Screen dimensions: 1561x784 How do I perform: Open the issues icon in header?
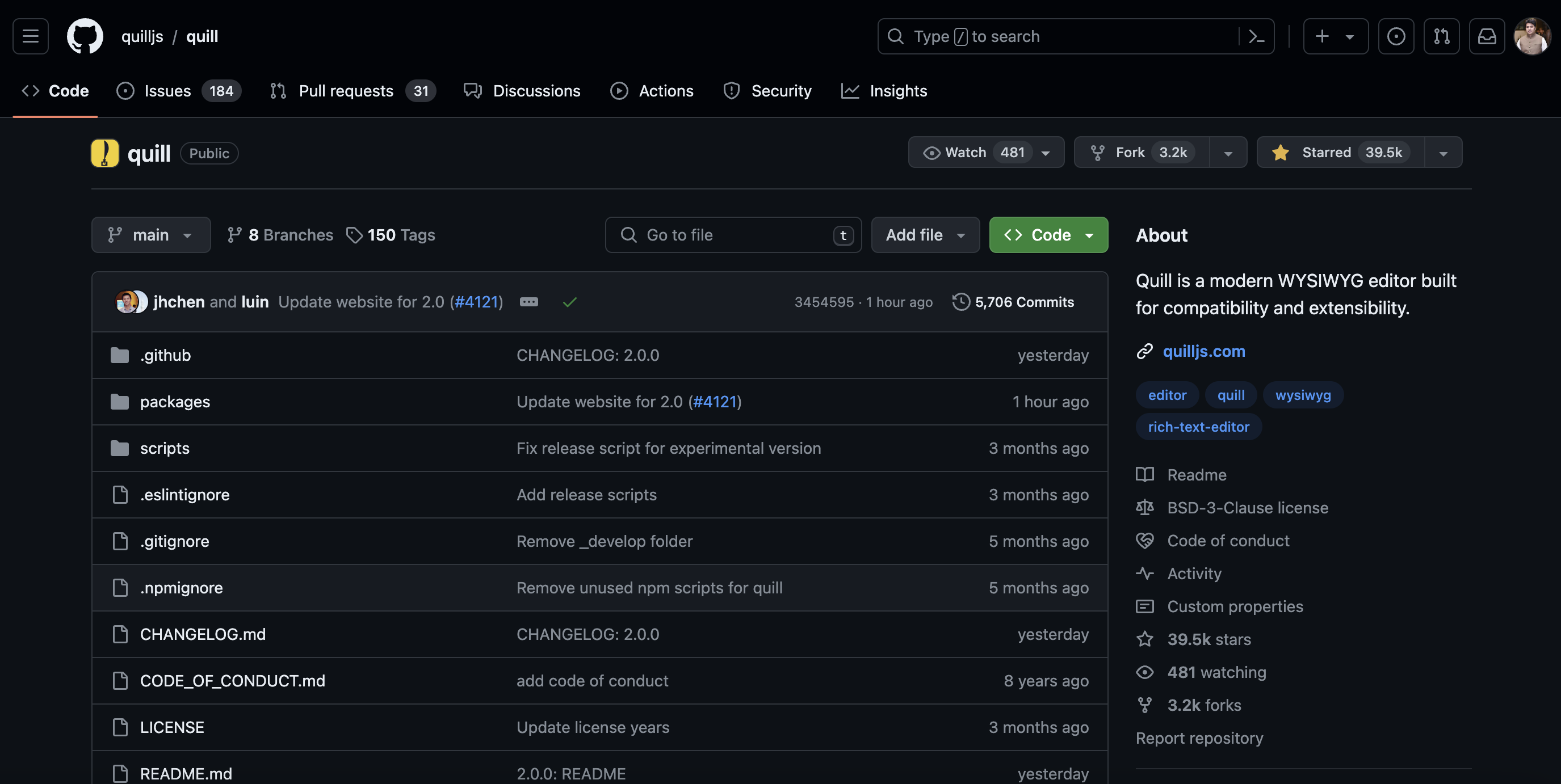click(1396, 36)
